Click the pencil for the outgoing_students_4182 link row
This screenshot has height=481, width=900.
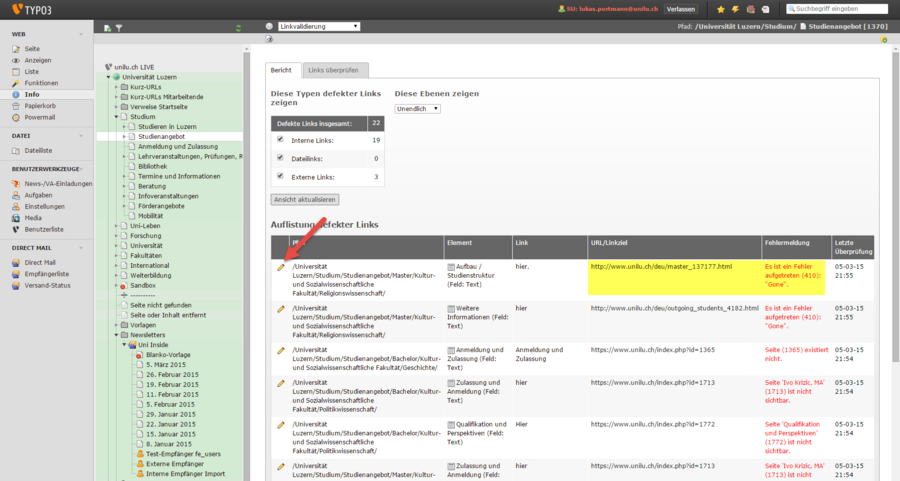[281, 309]
